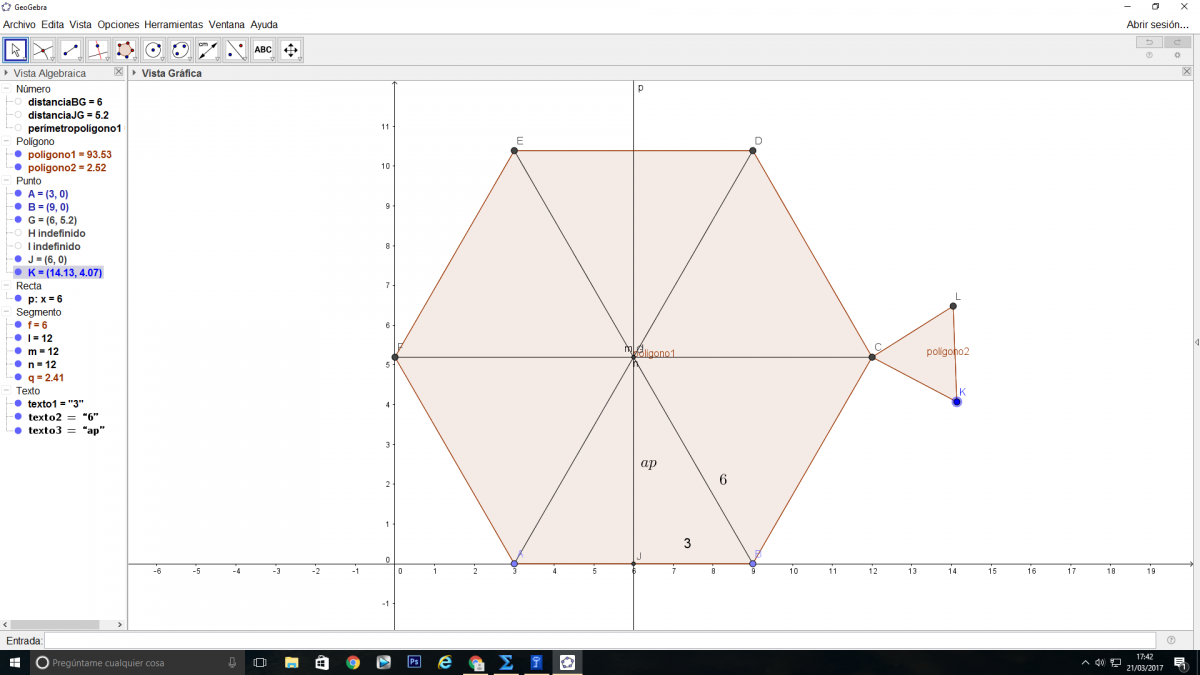Image resolution: width=1200 pixels, height=675 pixels.
Task: Toggle visibility of polígono1
Action: [18, 155]
